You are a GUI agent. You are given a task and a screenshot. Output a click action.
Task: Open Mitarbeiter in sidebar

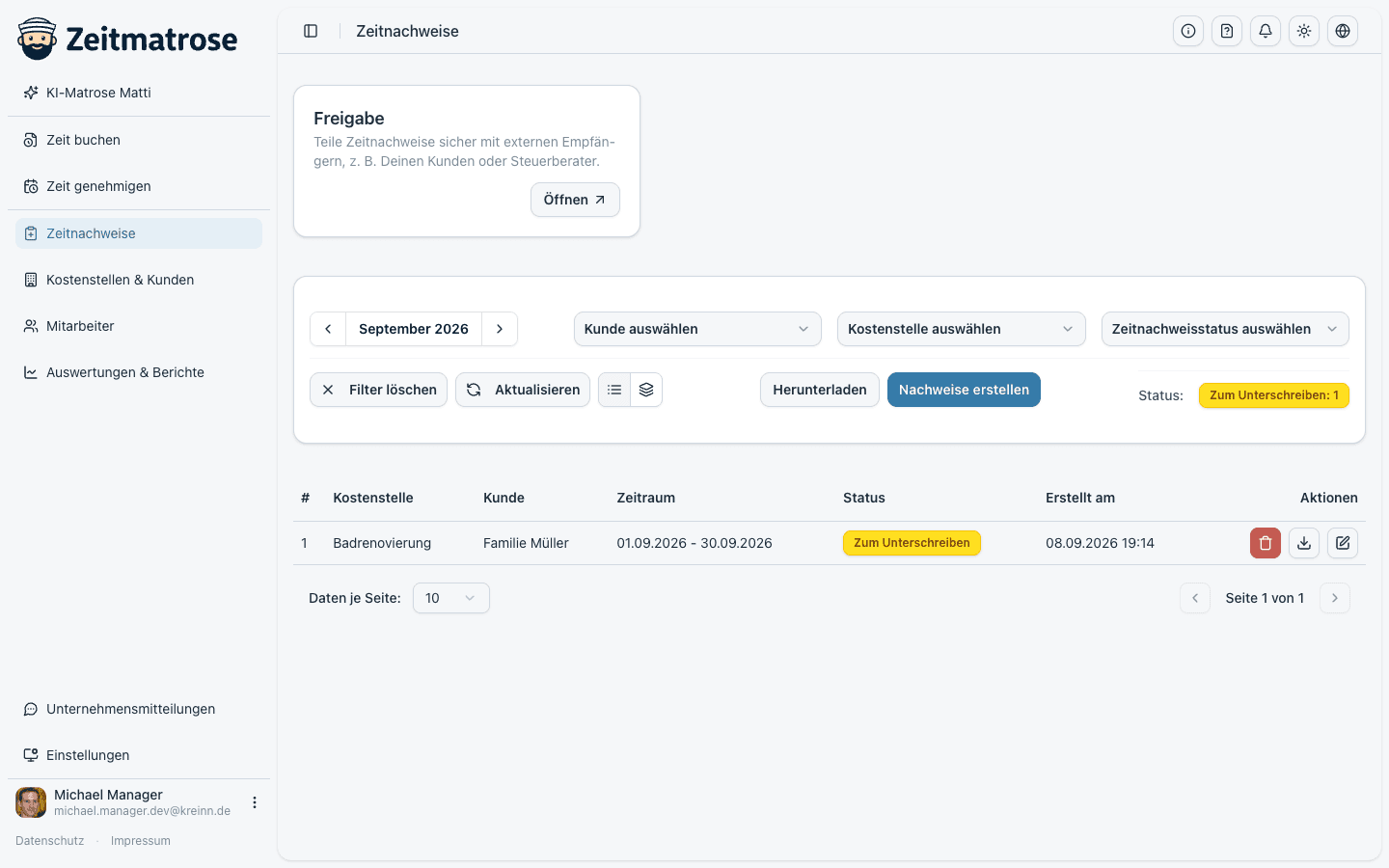click(139, 326)
